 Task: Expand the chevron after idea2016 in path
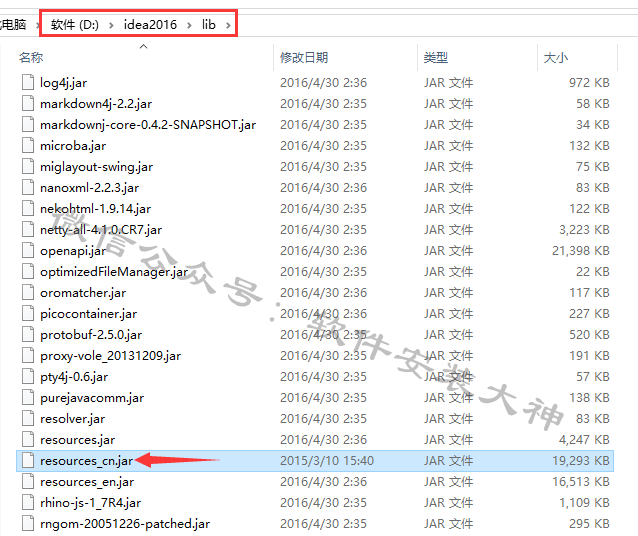point(189,25)
